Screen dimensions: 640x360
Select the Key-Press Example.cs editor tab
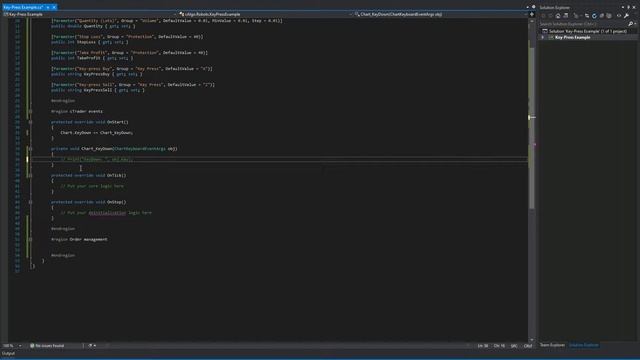(x=23, y=7)
